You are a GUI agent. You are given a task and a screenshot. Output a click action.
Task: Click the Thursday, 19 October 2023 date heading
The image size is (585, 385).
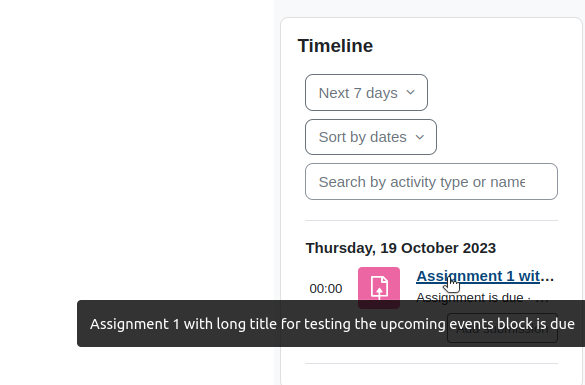401,248
